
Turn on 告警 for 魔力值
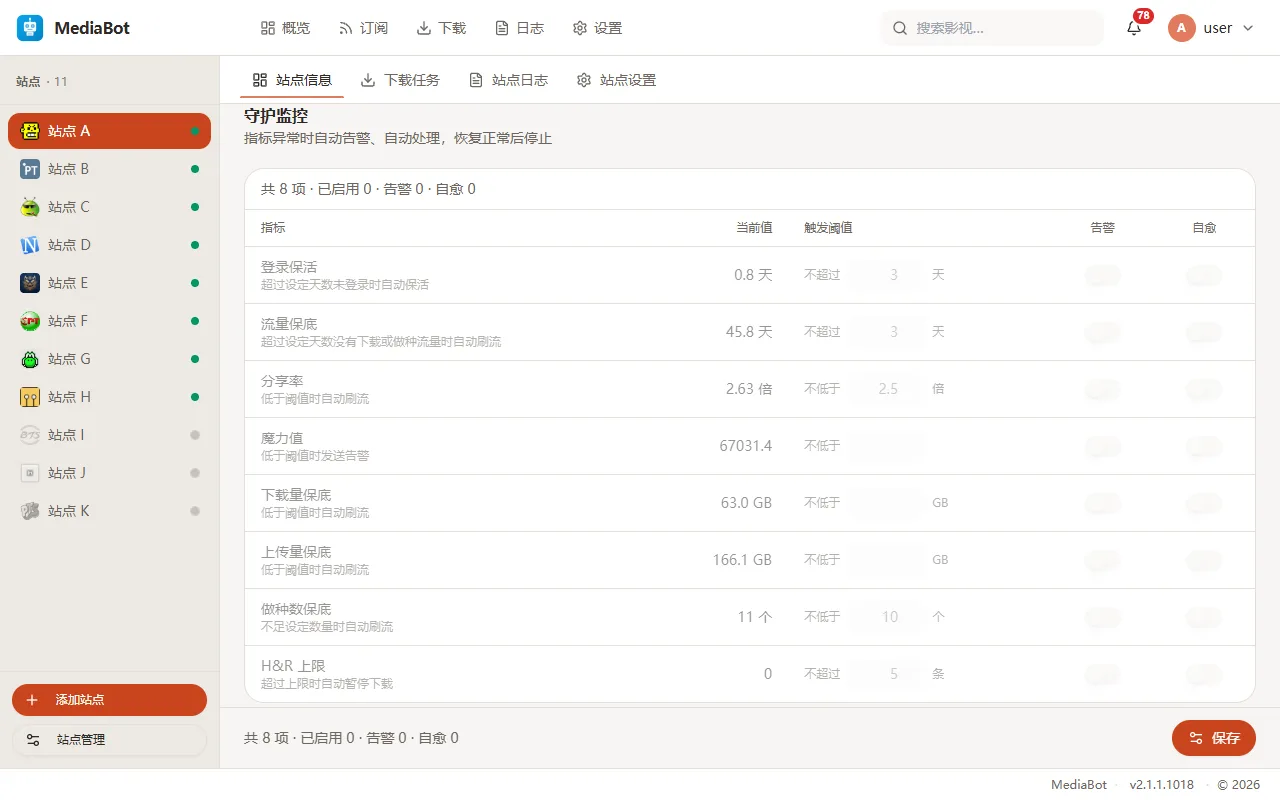[1103, 446]
